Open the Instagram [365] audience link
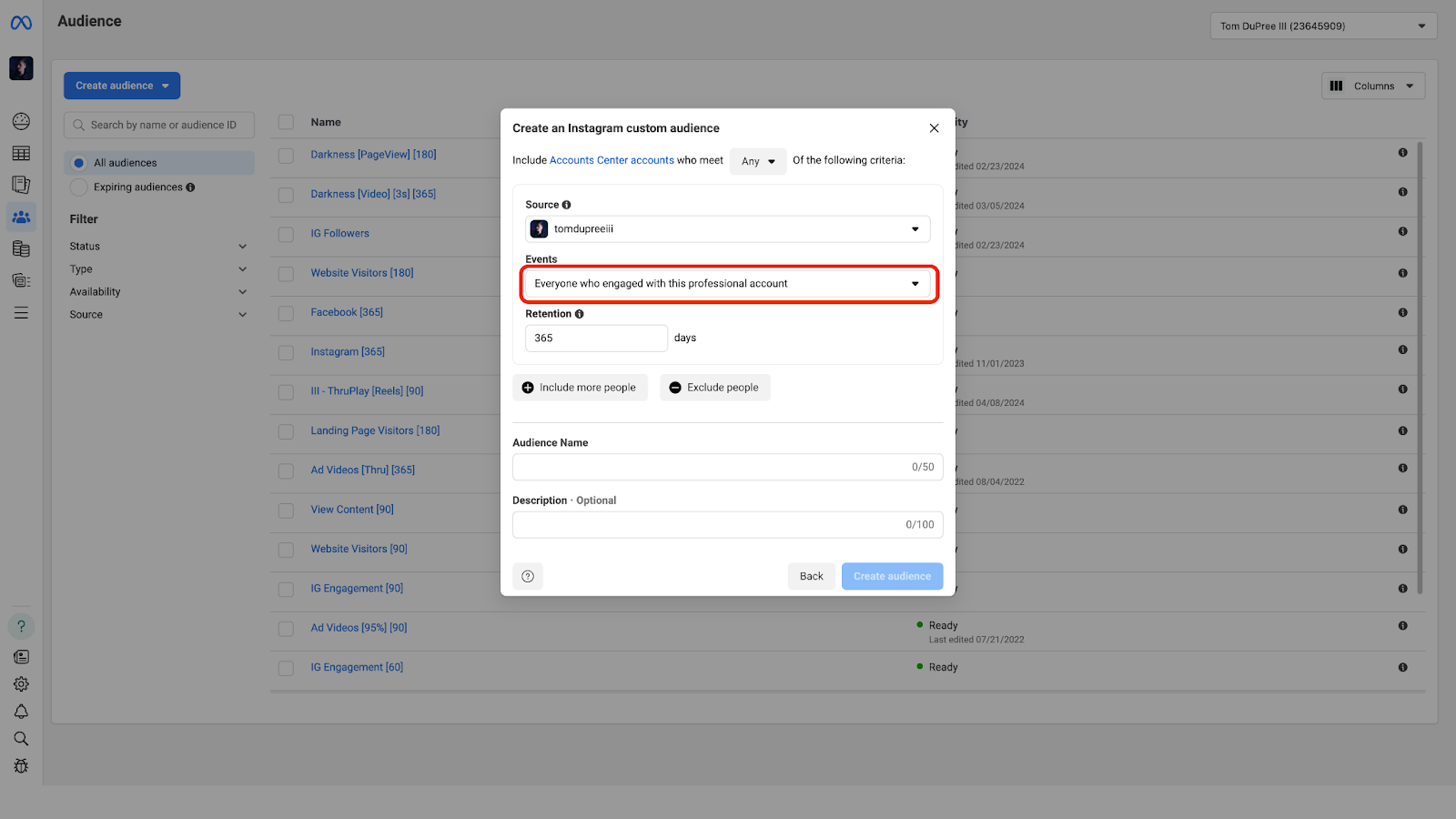1456x819 pixels. (348, 351)
